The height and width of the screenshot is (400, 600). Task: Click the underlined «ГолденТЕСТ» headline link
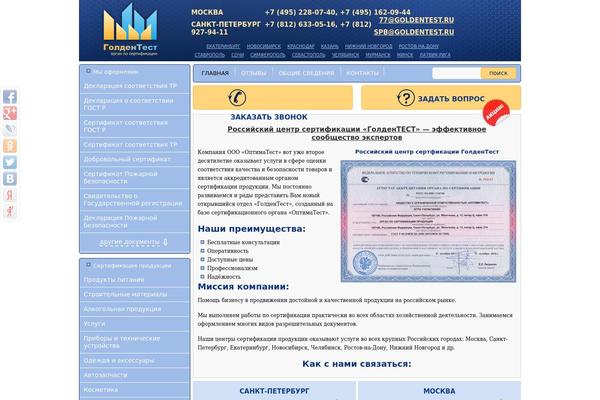point(357,133)
